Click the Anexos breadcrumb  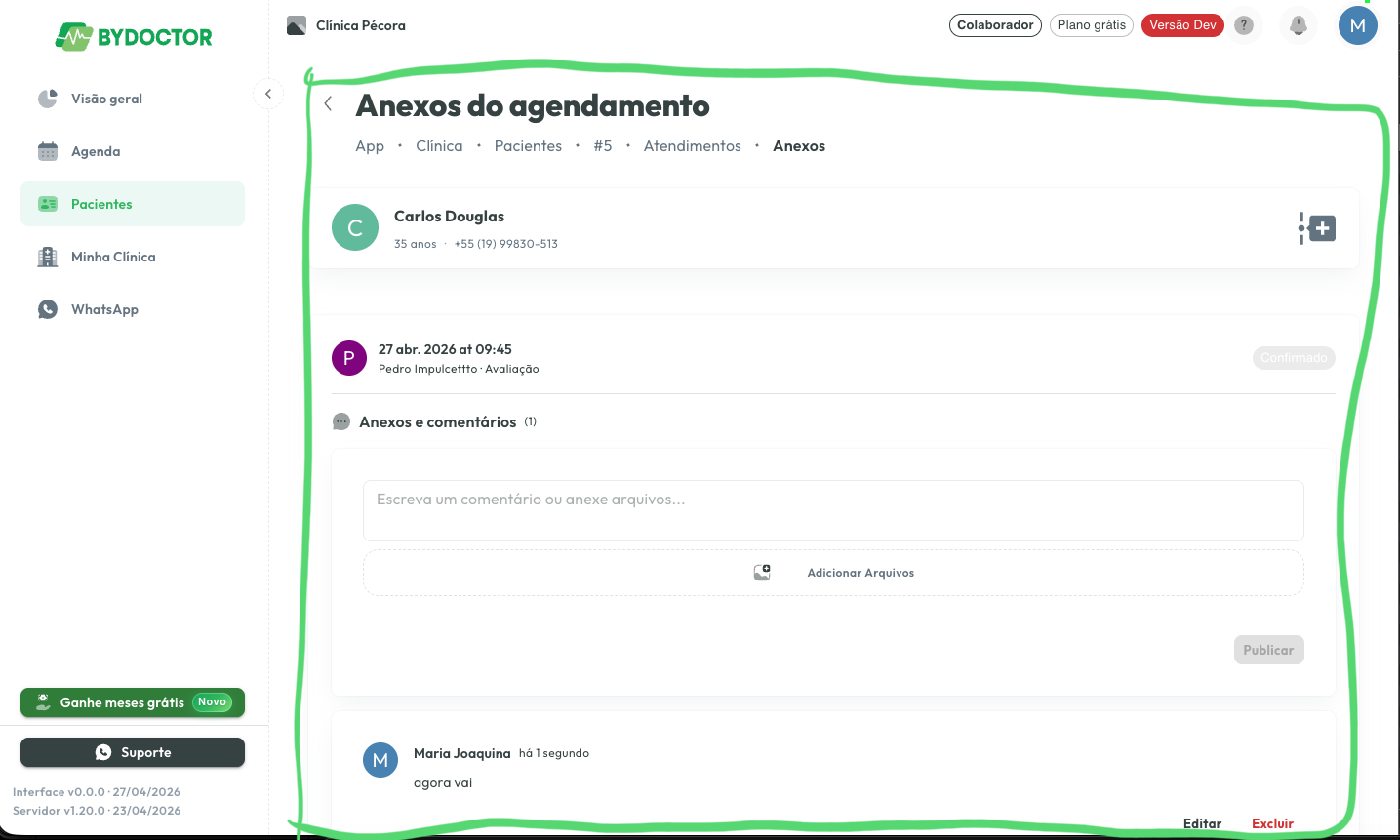click(799, 146)
